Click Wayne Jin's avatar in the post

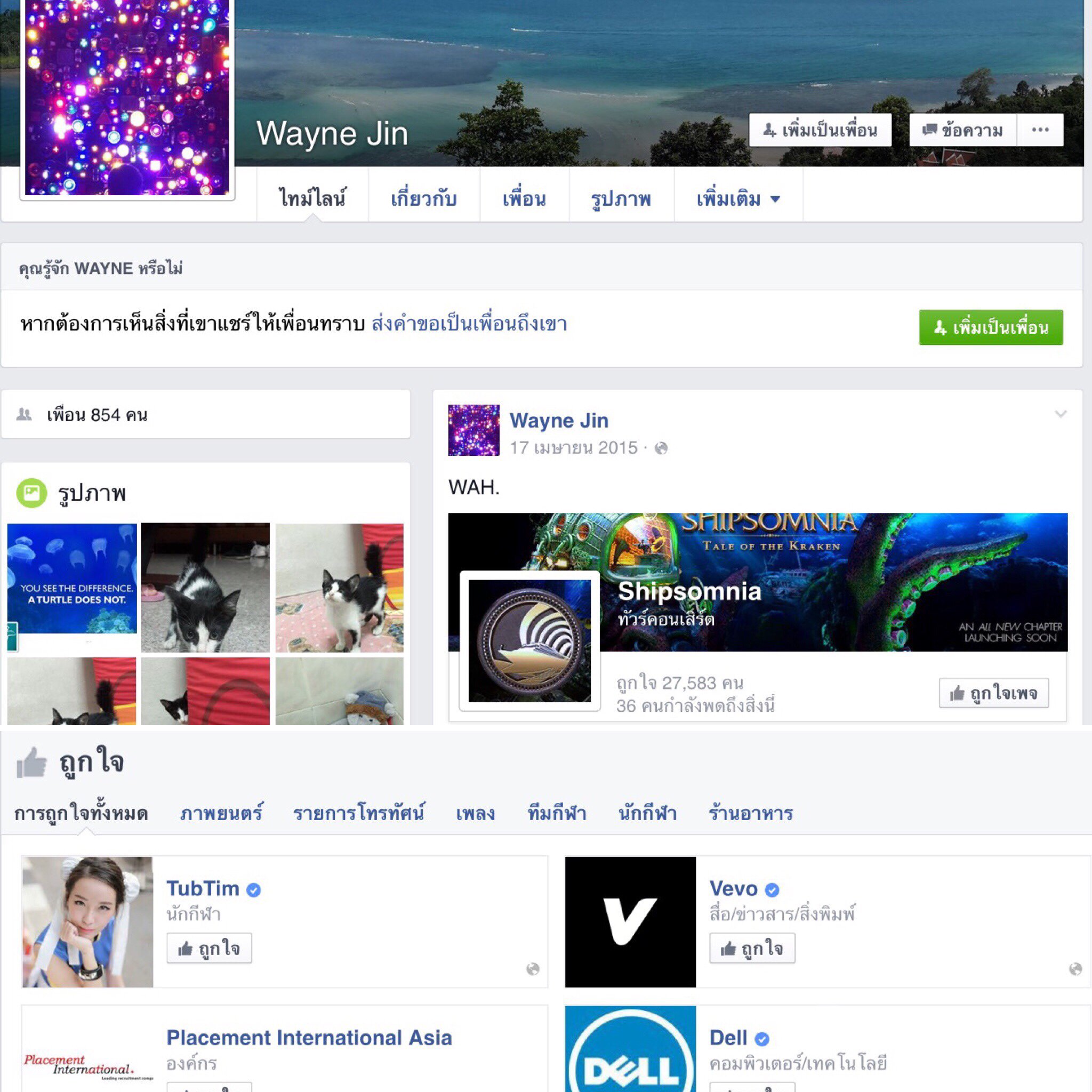coord(473,430)
